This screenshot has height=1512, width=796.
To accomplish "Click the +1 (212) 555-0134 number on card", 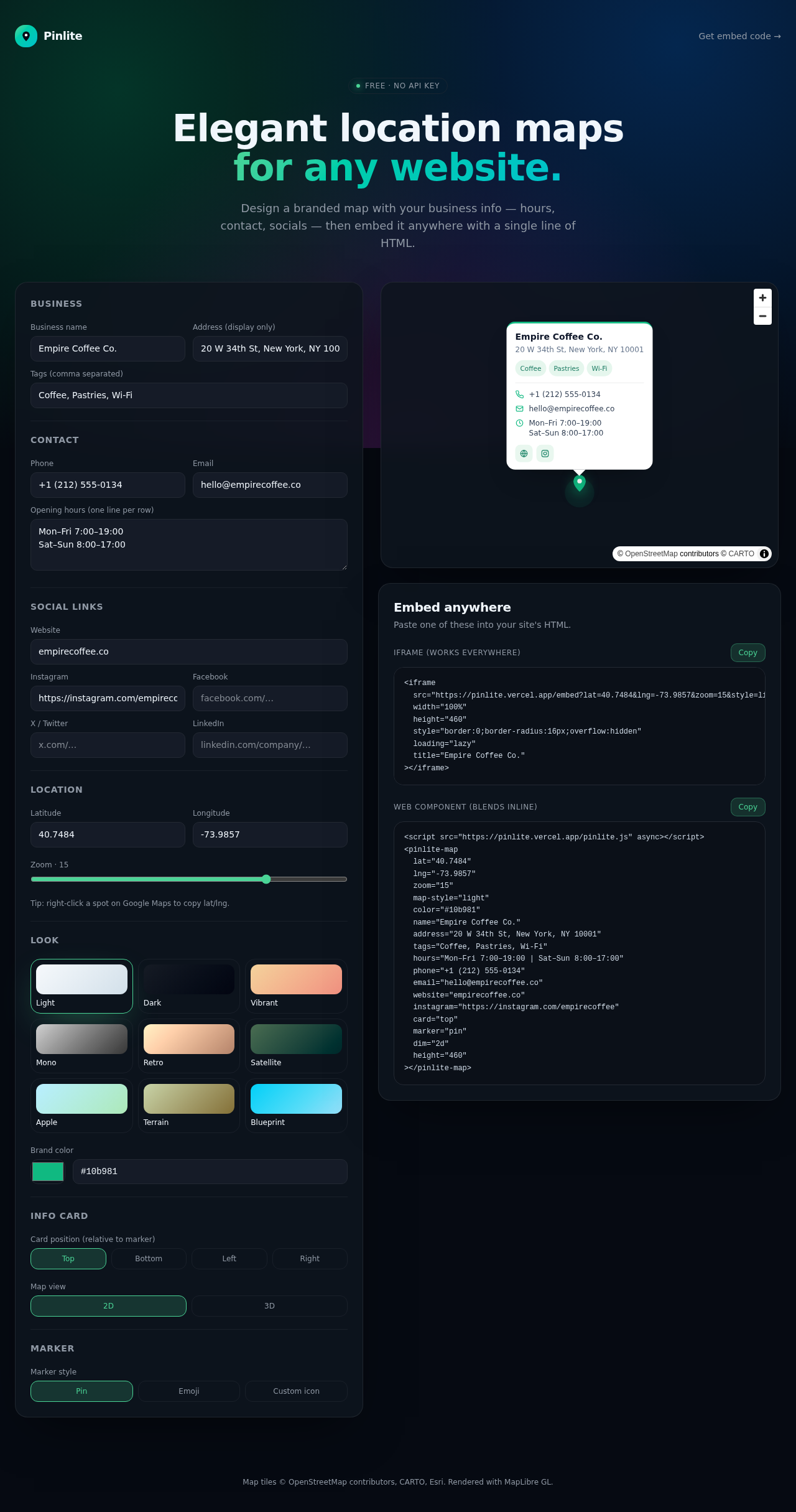I will 565,394.
